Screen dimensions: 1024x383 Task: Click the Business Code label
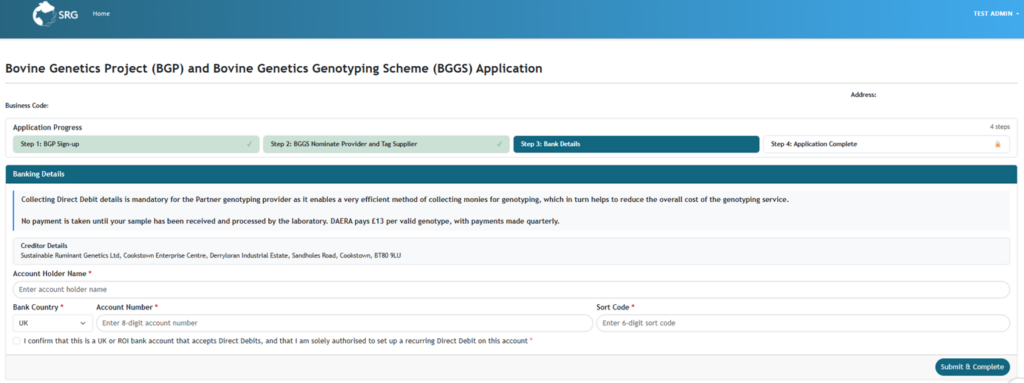pos(27,105)
